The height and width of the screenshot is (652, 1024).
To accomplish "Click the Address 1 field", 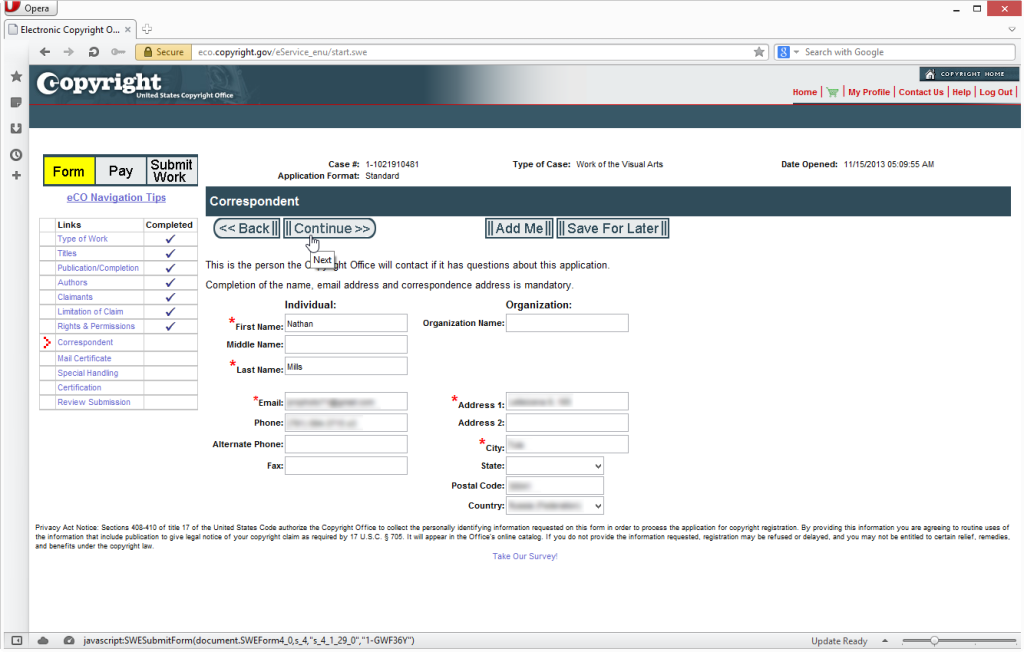I will pos(567,402).
